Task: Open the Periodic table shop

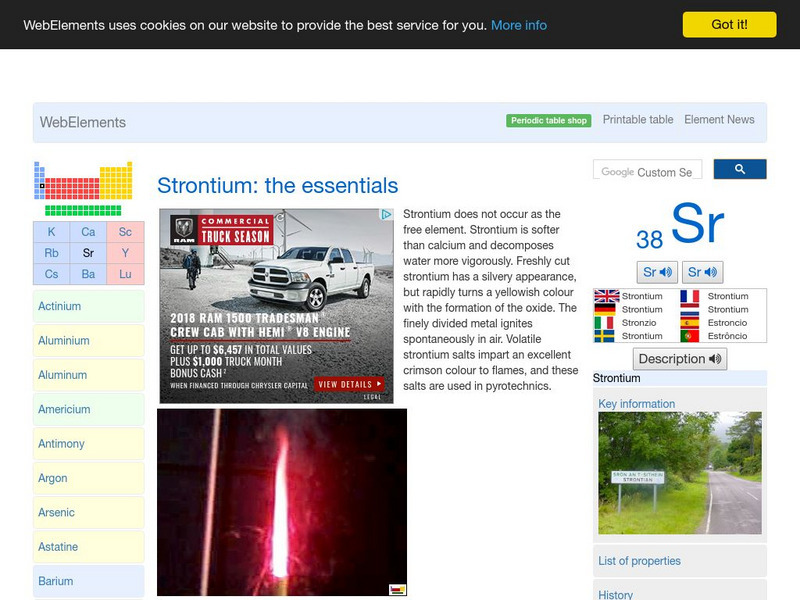Action: (x=548, y=119)
